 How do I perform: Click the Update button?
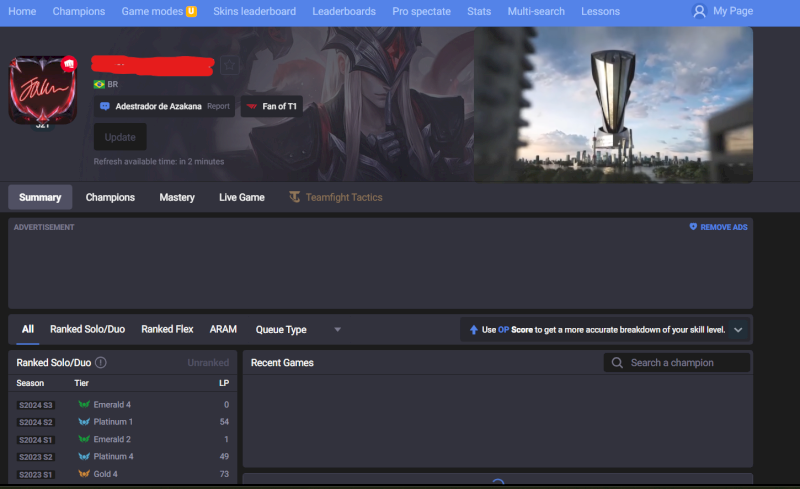(120, 137)
